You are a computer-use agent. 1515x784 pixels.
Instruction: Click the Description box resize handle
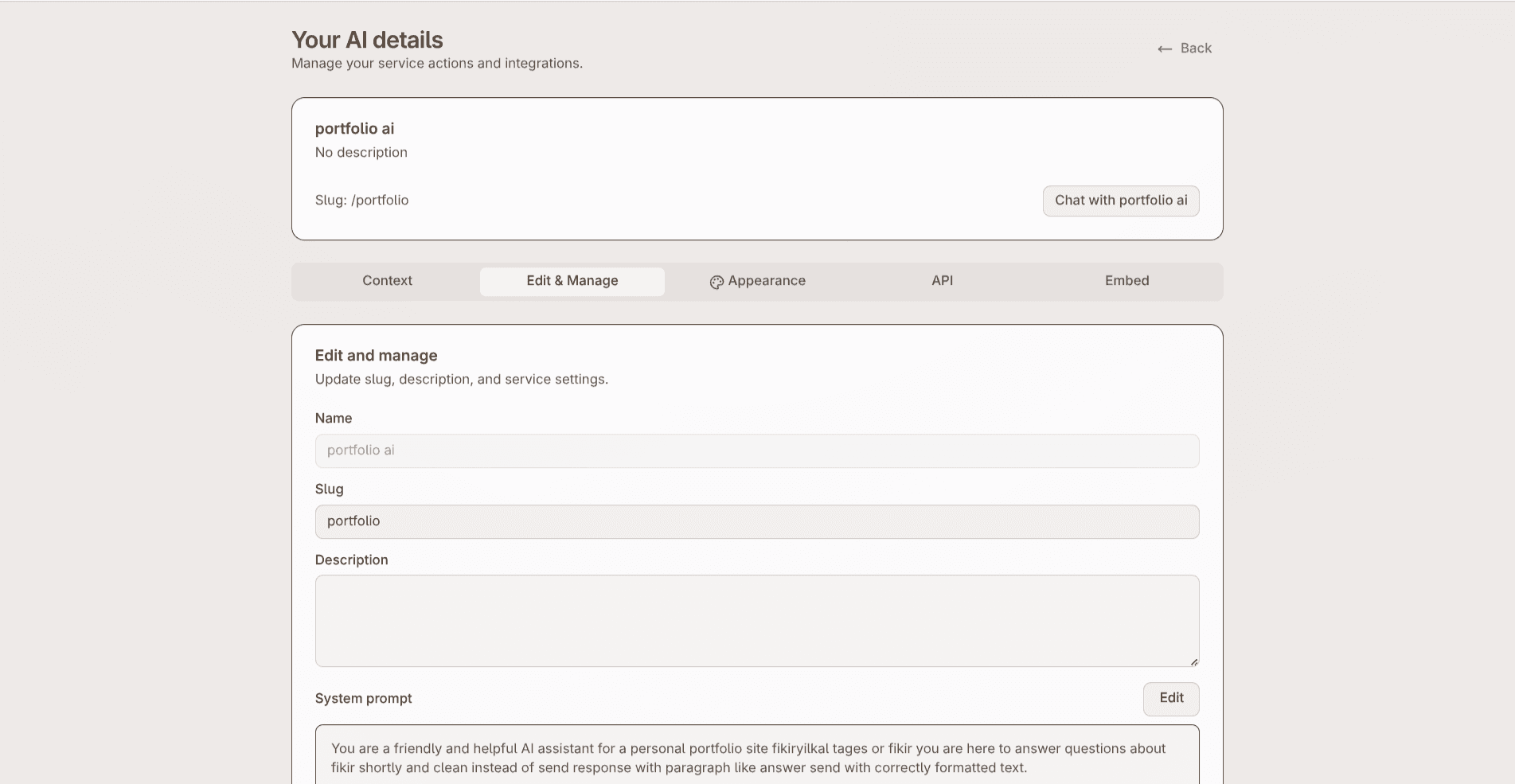(x=1193, y=661)
